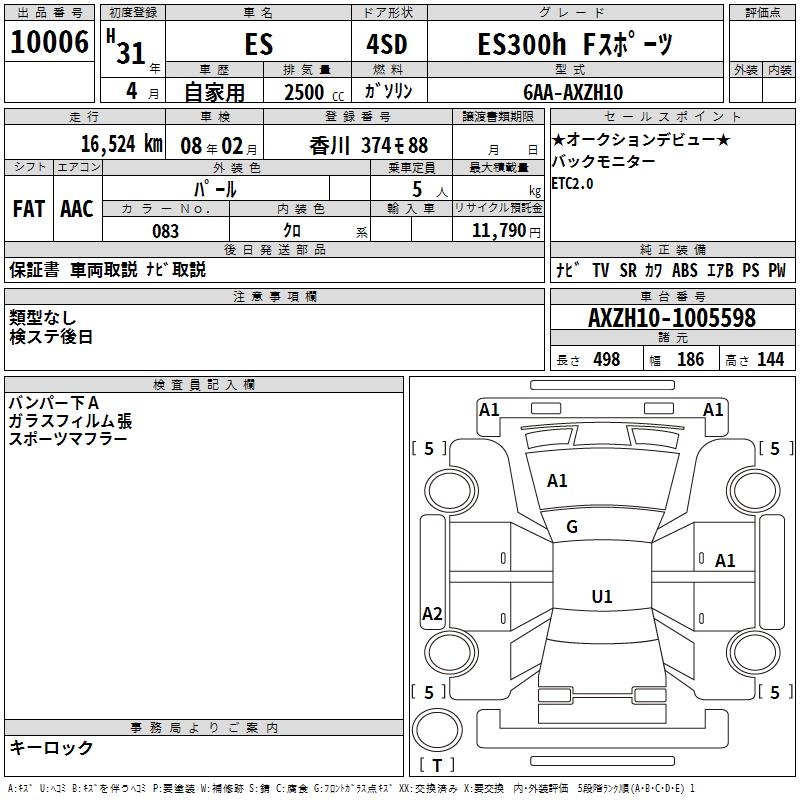This screenshot has width=800, height=800.
Task: Click the 保証書 later-shipment item
Action: click(34, 270)
